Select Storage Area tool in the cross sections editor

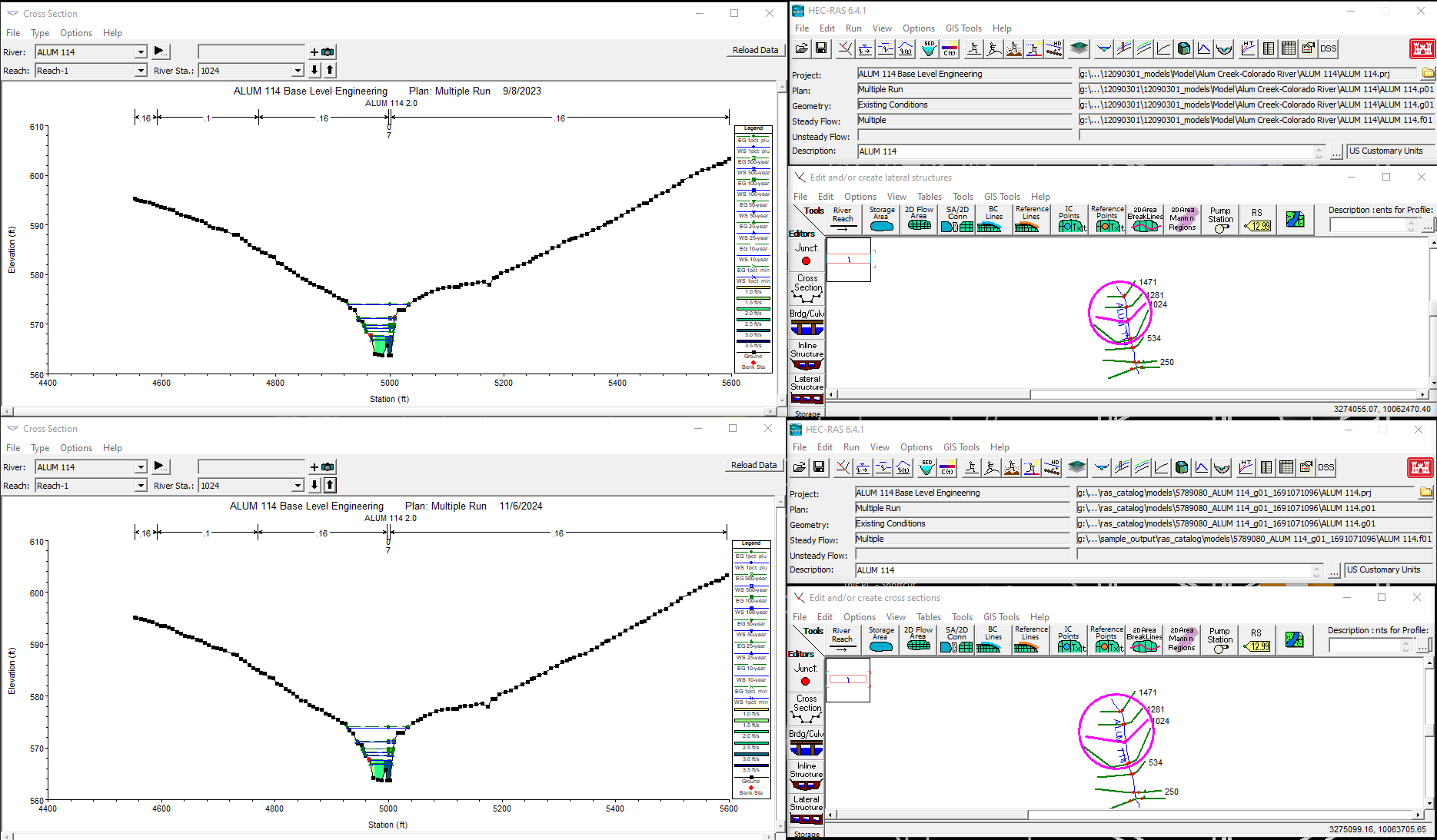[x=880, y=639]
